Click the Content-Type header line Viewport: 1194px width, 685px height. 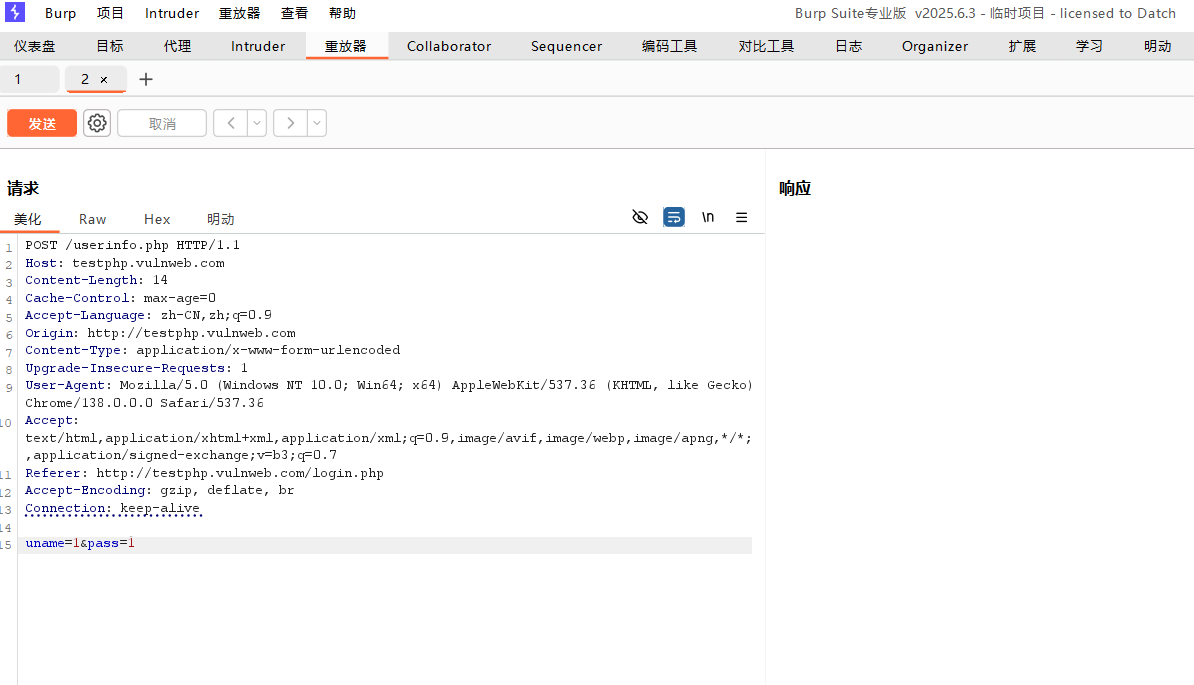point(212,350)
